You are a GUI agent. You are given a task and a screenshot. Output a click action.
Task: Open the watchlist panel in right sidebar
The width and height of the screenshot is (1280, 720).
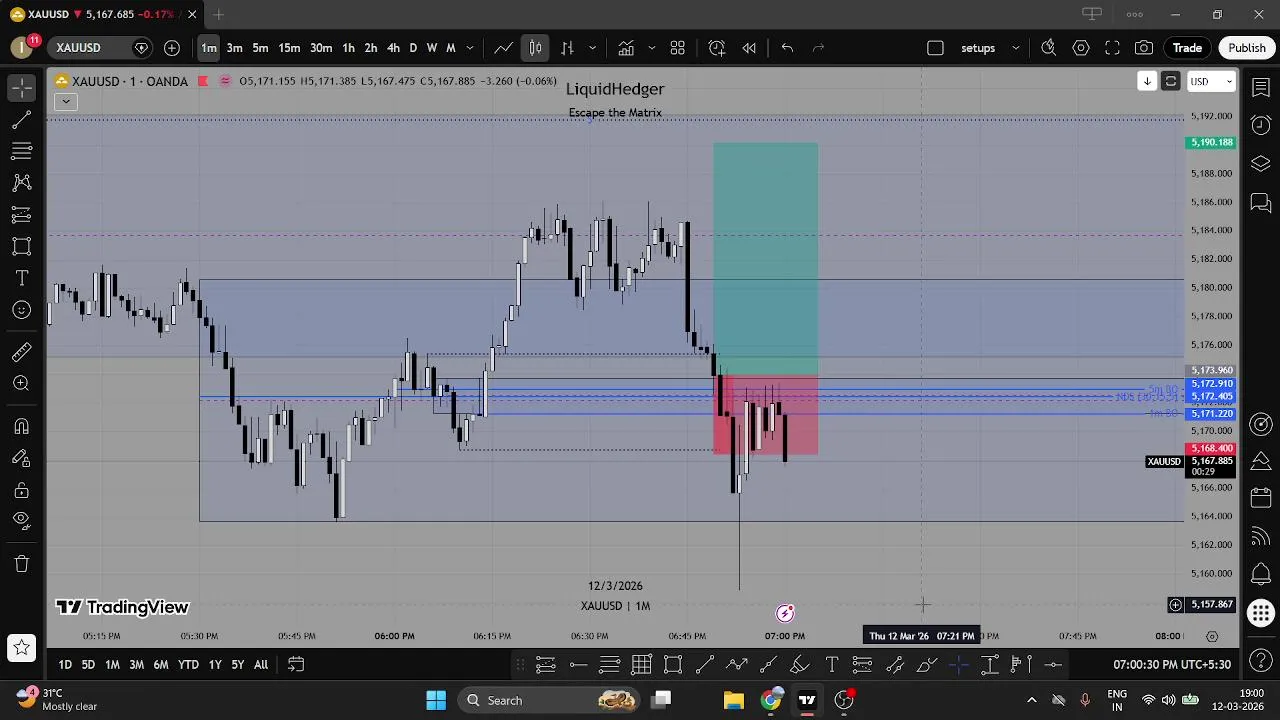1261,88
